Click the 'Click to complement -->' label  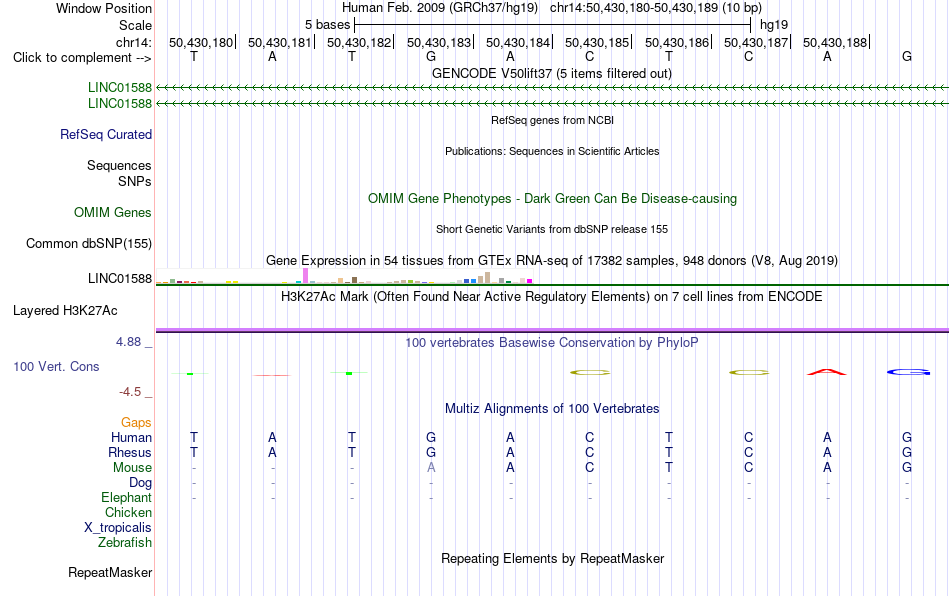[x=82, y=58]
